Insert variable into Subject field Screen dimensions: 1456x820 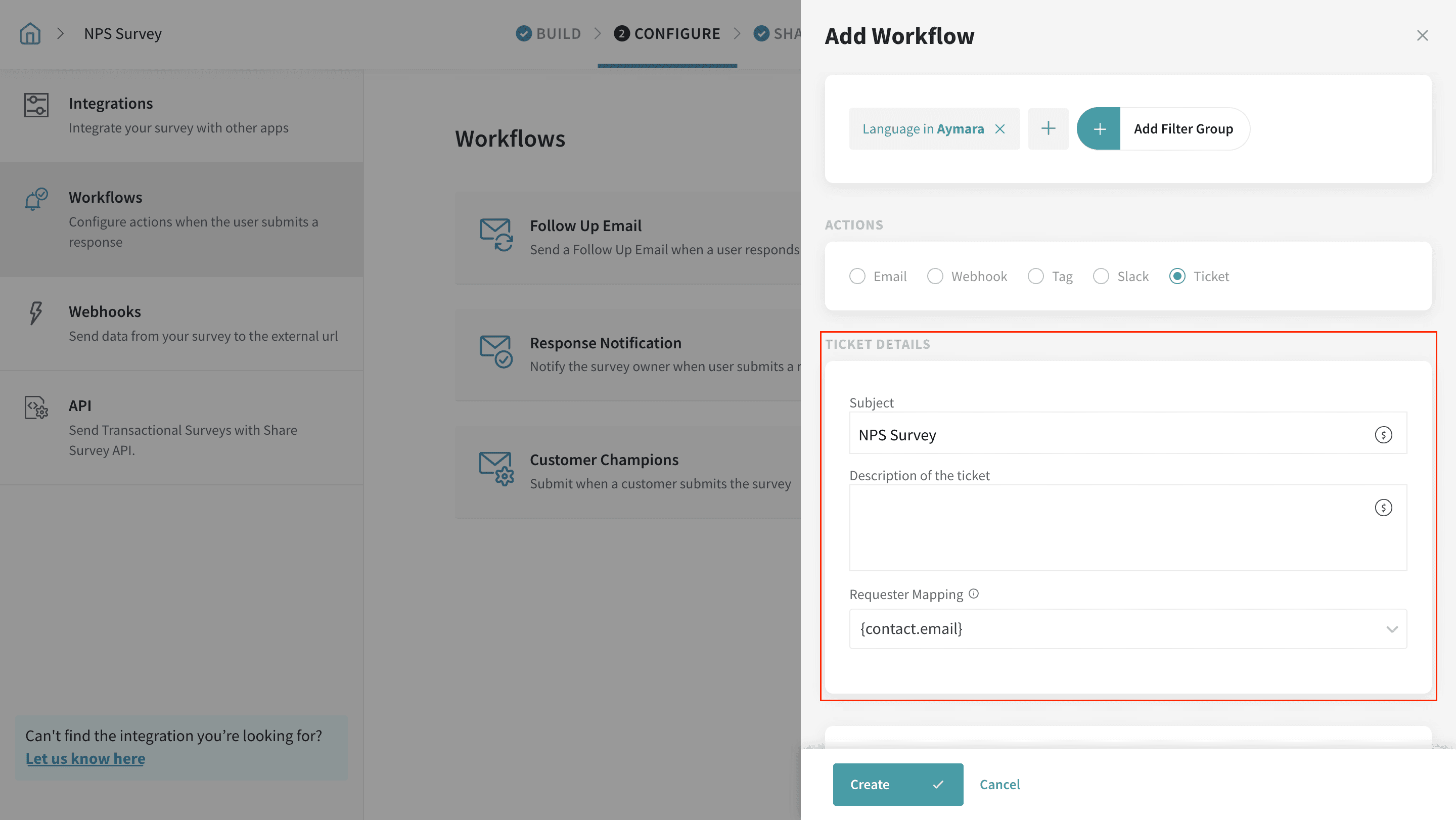point(1383,435)
